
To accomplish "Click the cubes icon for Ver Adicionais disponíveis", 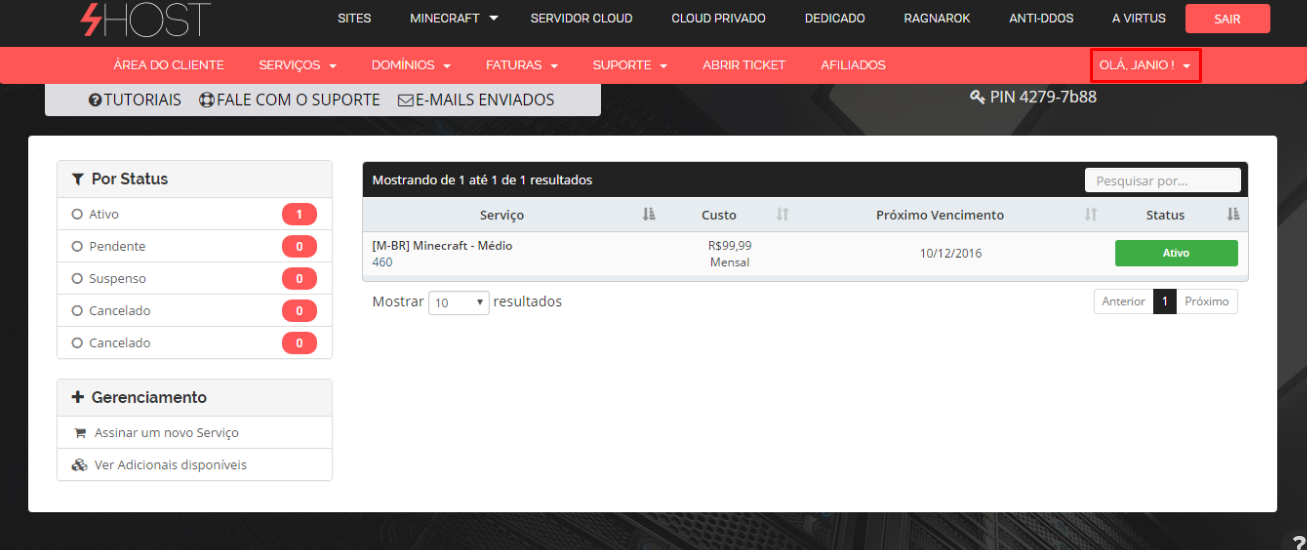I will (80, 465).
